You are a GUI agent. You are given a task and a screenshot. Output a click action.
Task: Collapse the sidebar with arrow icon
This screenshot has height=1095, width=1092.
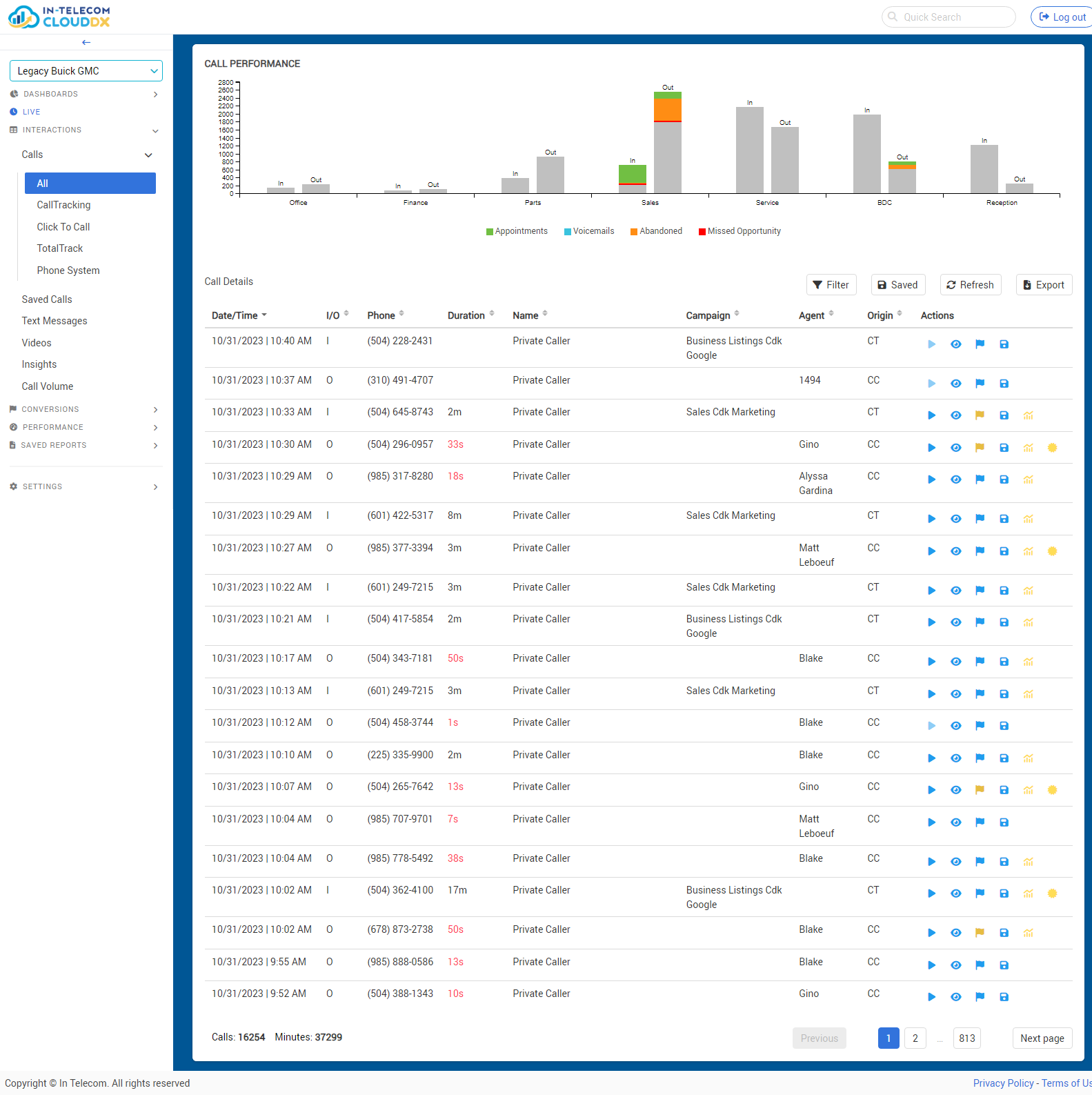pyautogui.click(x=86, y=43)
